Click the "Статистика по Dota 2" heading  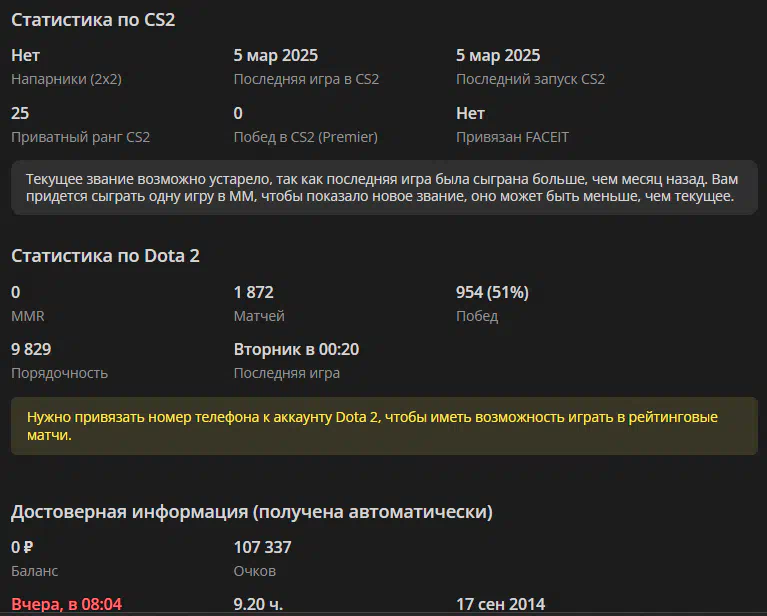[105, 256]
